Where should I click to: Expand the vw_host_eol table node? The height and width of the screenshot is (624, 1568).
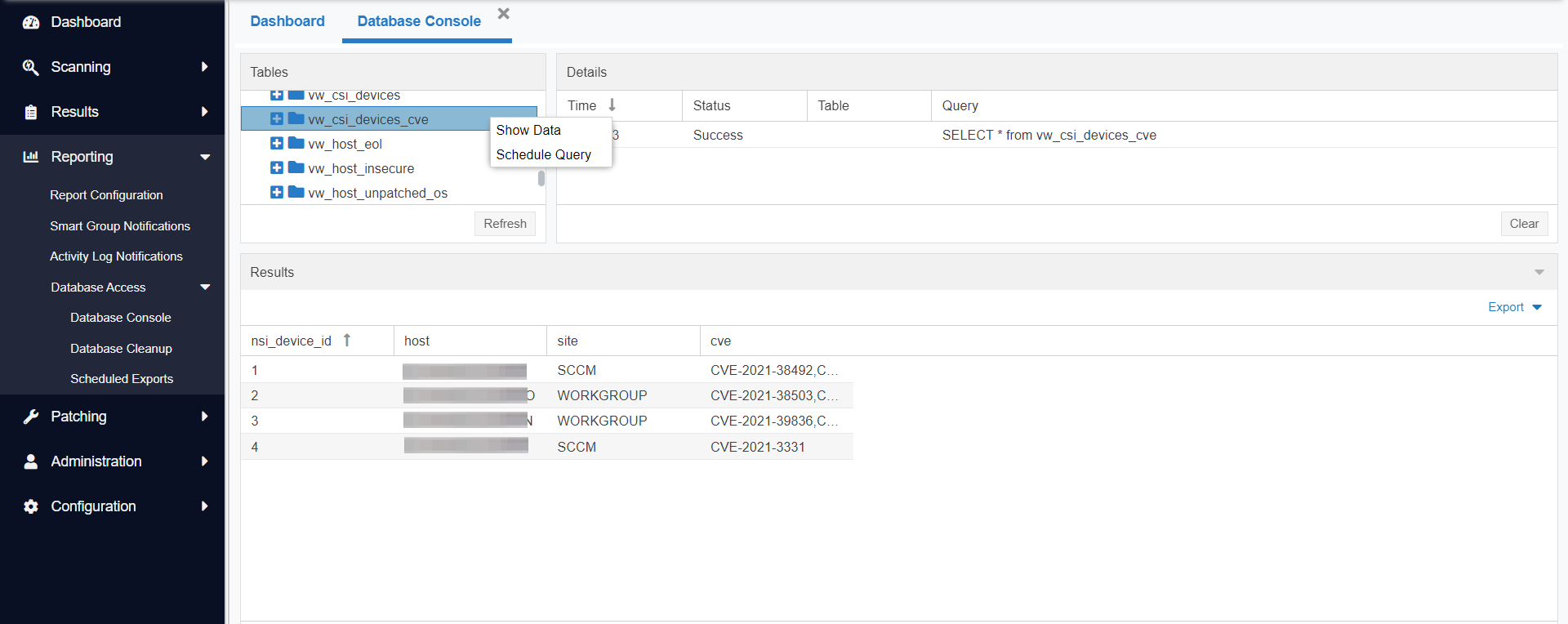click(277, 144)
